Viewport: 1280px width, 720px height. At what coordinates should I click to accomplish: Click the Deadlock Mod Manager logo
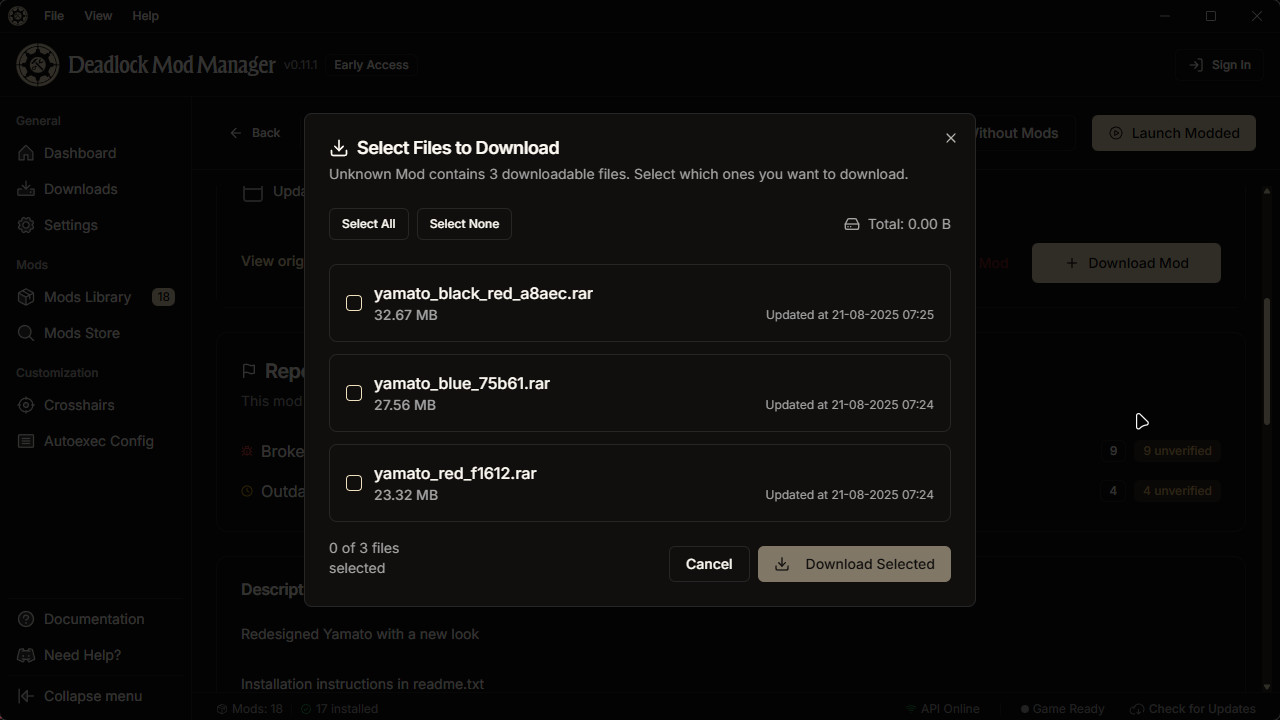coord(38,65)
